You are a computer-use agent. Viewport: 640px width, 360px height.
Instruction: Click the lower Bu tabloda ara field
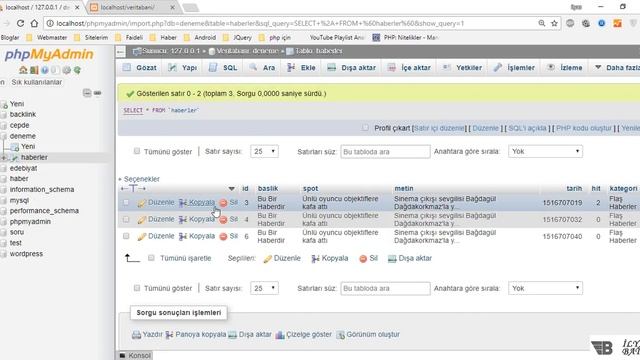385,288
